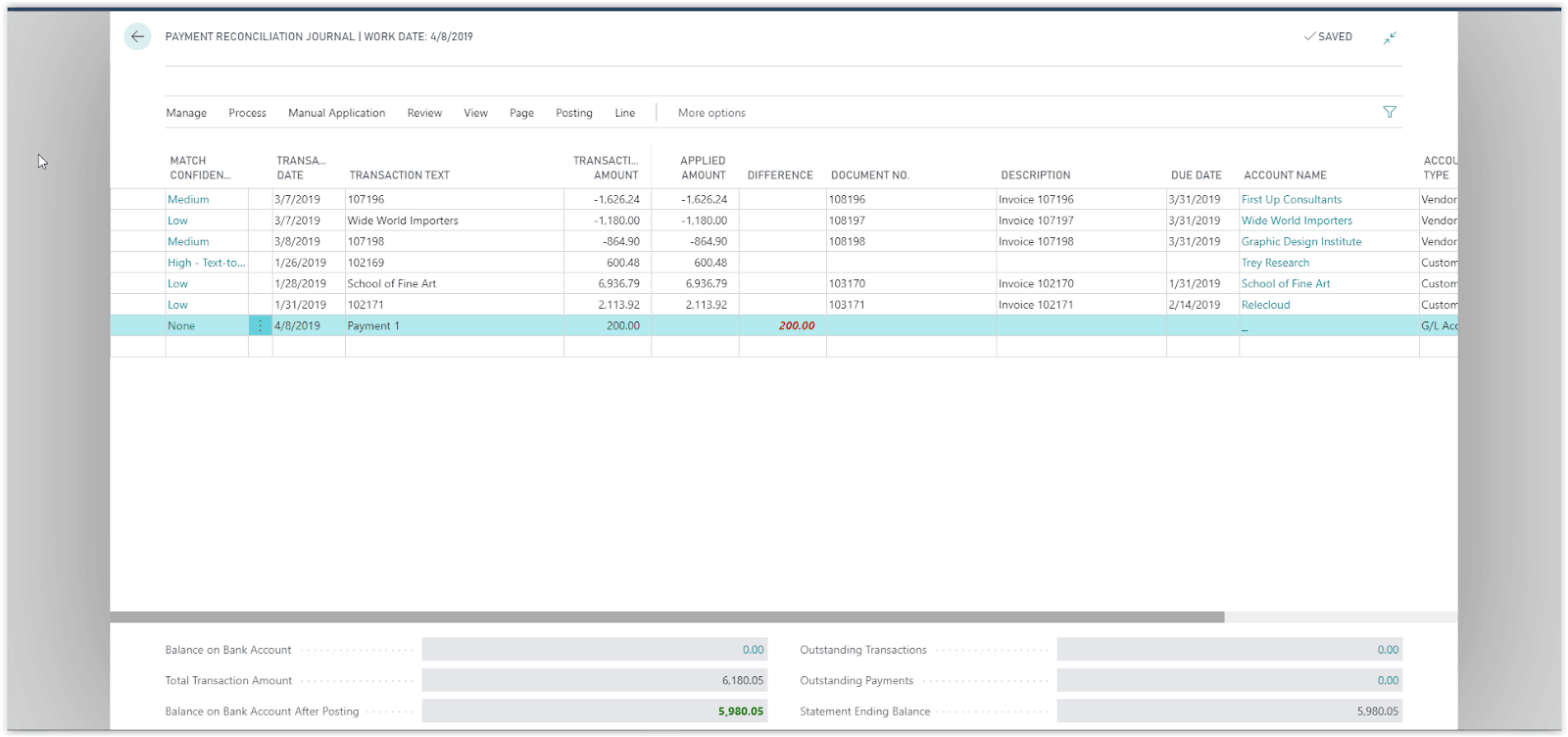Sort by Transaction Amount column header
1568x737 pixels.
coord(606,168)
